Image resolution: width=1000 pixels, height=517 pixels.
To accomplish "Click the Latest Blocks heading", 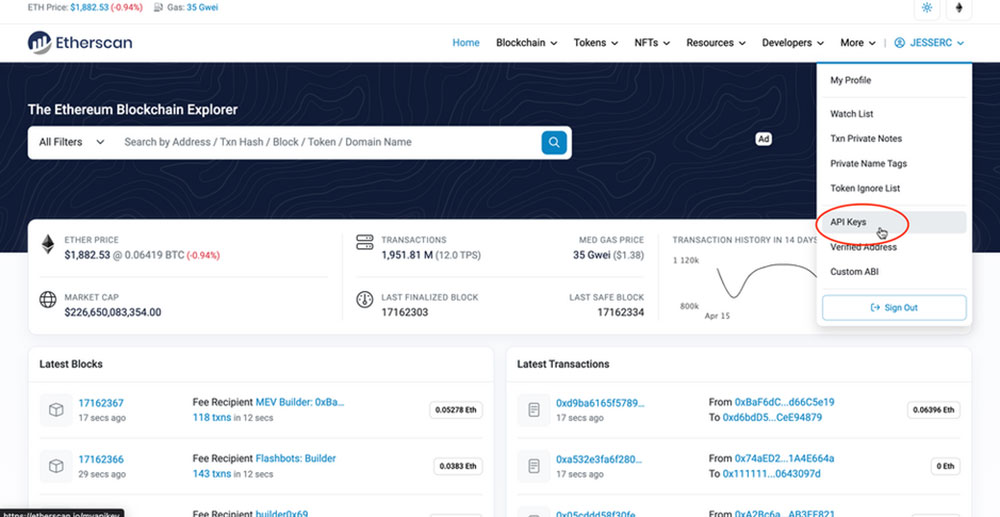I will point(71,364).
